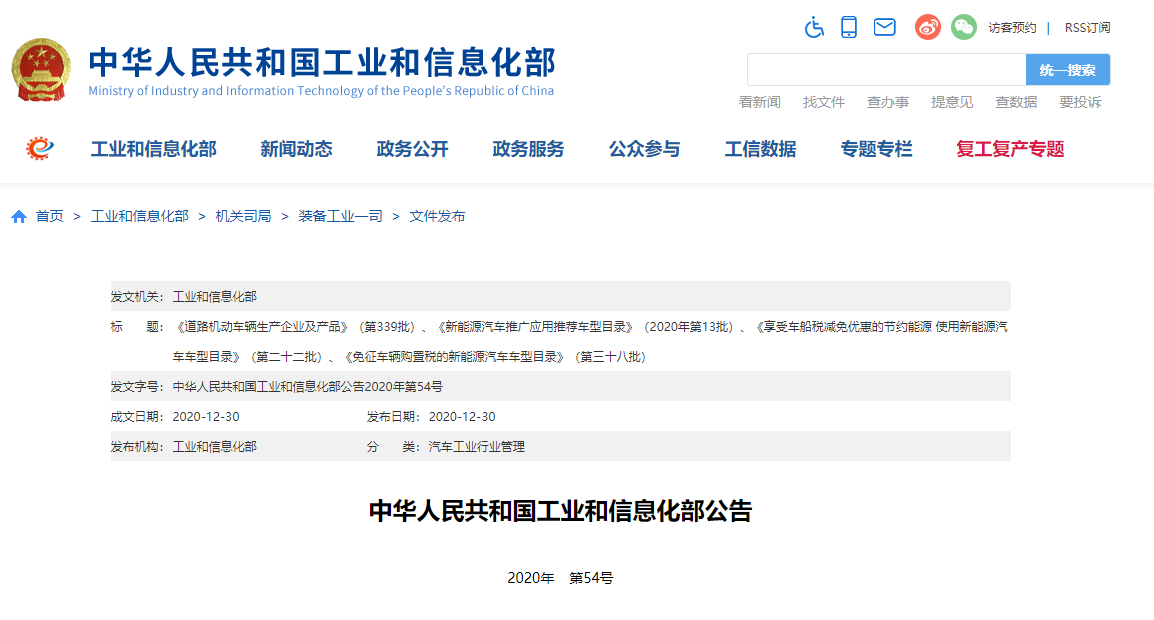Viewport: 1154px width, 620px height.
Task: Select the 政务服务 navigation item
Action: (528, 149)
